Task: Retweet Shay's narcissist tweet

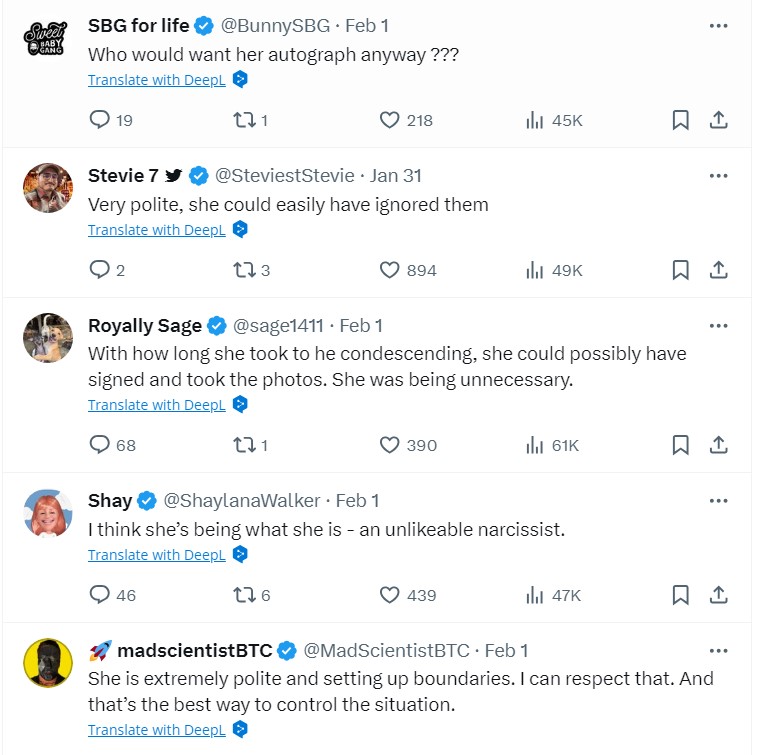Action: point(244,595)
